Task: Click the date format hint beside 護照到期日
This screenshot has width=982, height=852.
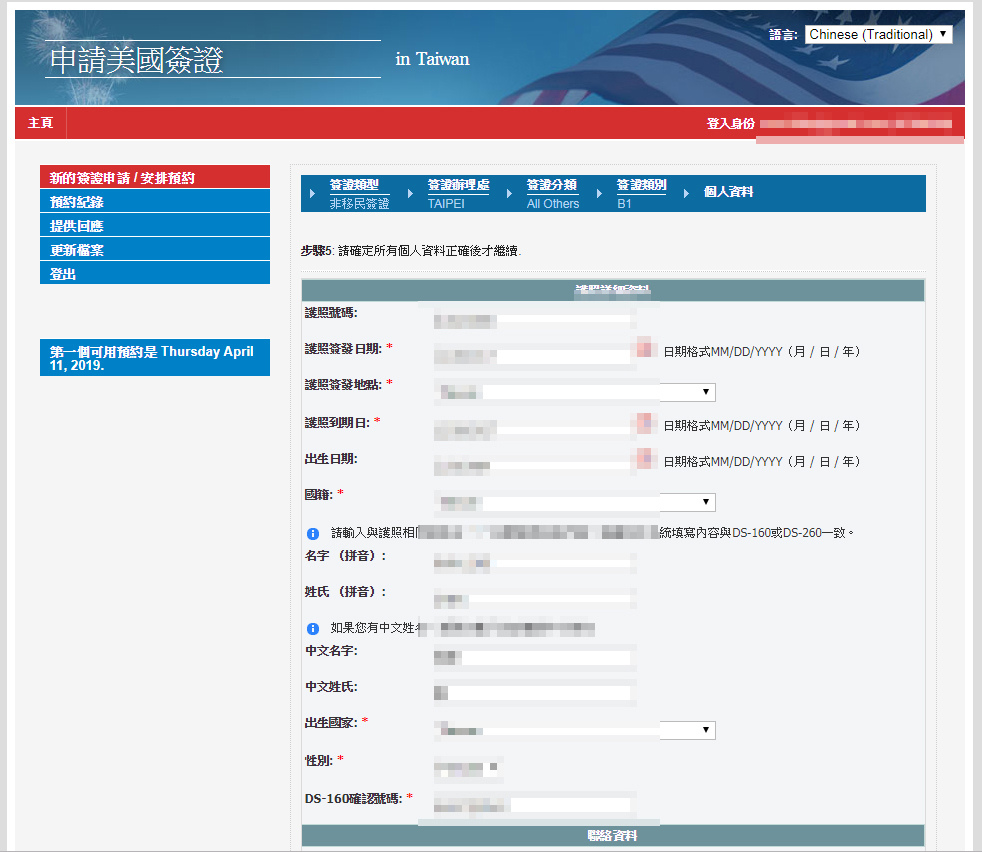Action: tap(762, 425)
